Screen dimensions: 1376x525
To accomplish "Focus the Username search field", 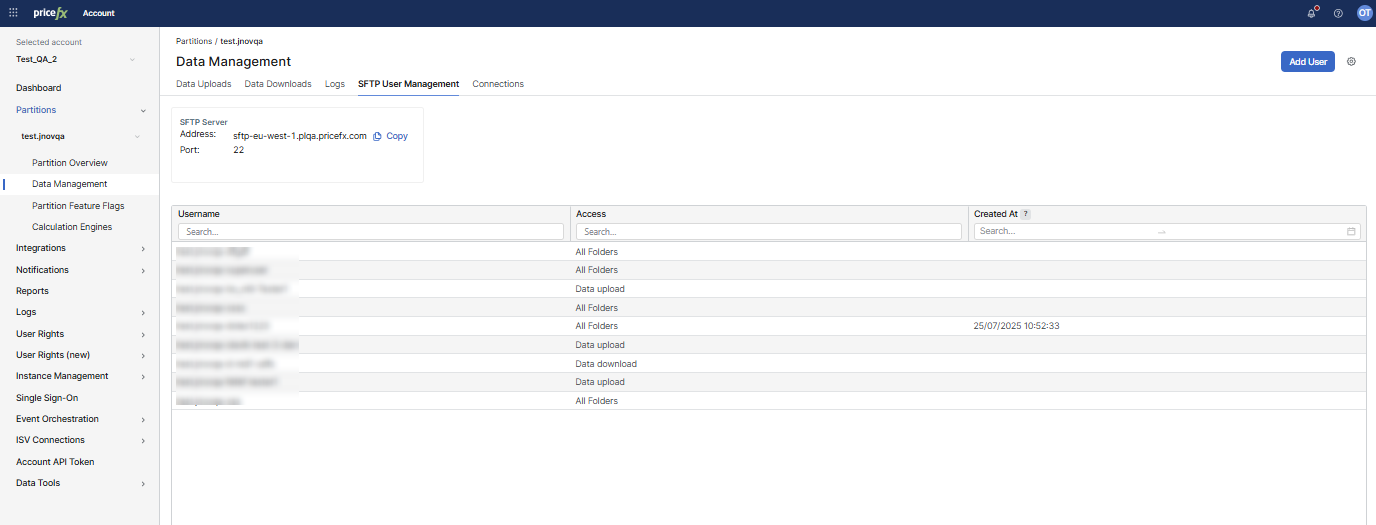I will [x=371, y=231].
